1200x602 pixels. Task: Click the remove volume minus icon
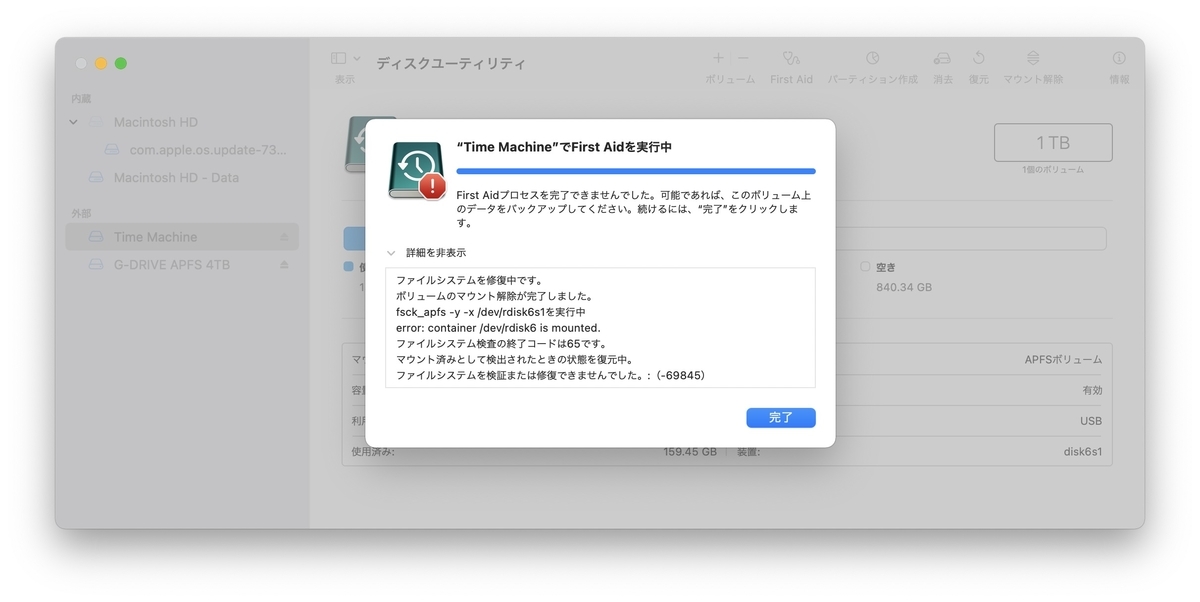[743, 59]
